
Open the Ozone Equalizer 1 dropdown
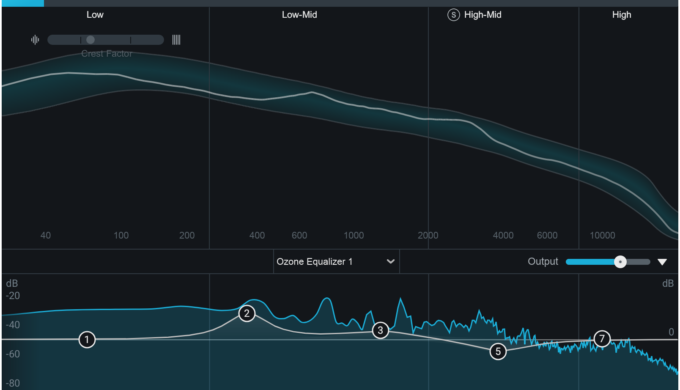pos(336,262)
